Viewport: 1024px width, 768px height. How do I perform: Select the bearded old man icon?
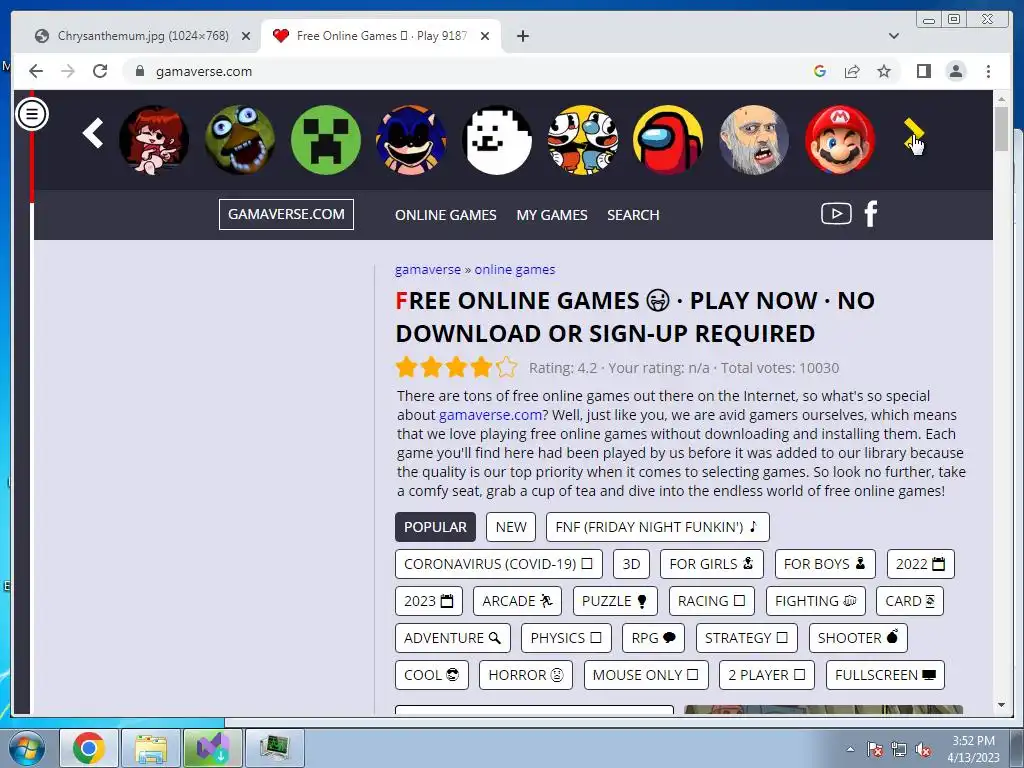pyautogui.click(x=754, y=140)
